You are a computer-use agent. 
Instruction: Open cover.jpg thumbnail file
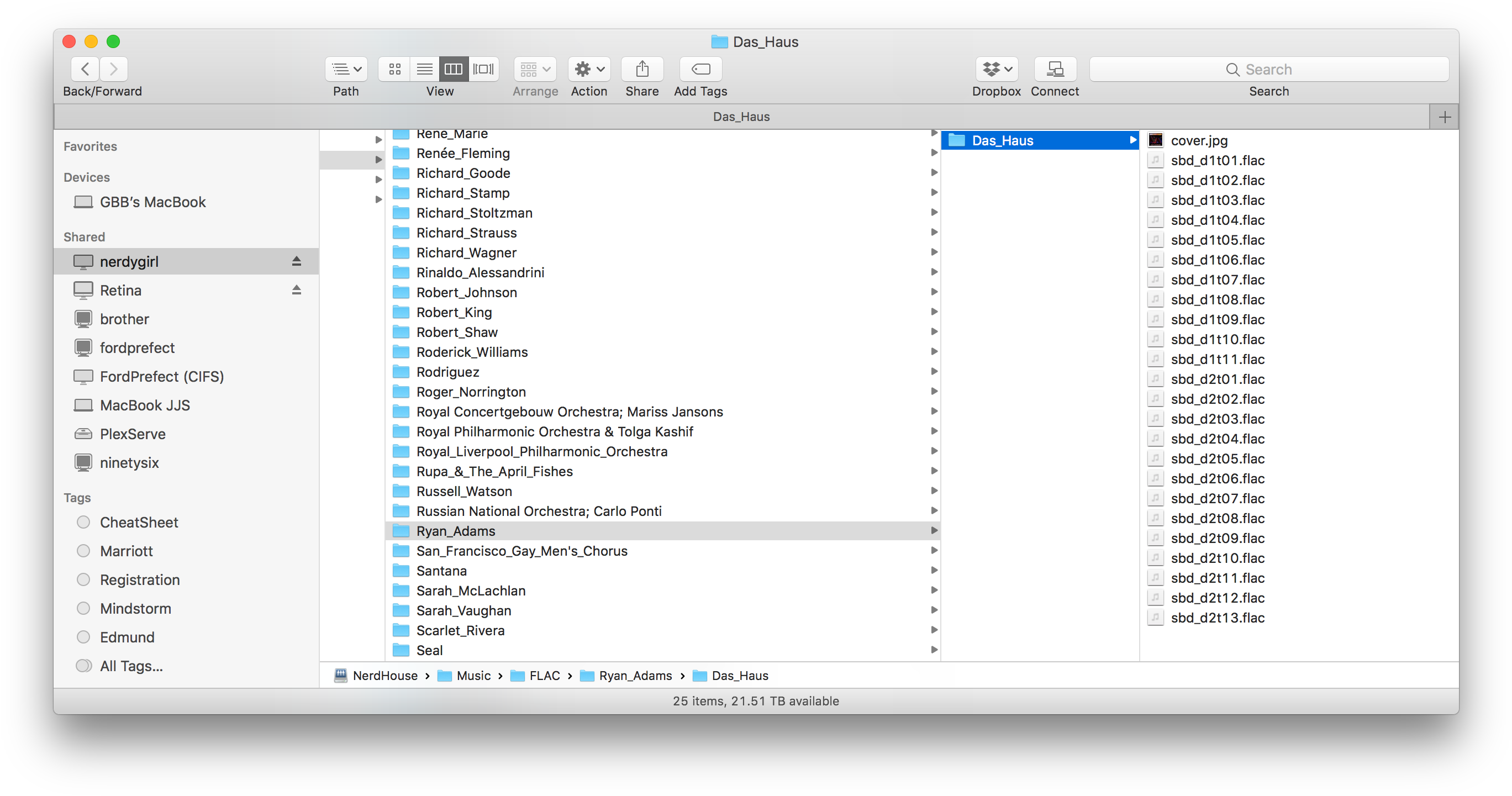[1155, 140]
